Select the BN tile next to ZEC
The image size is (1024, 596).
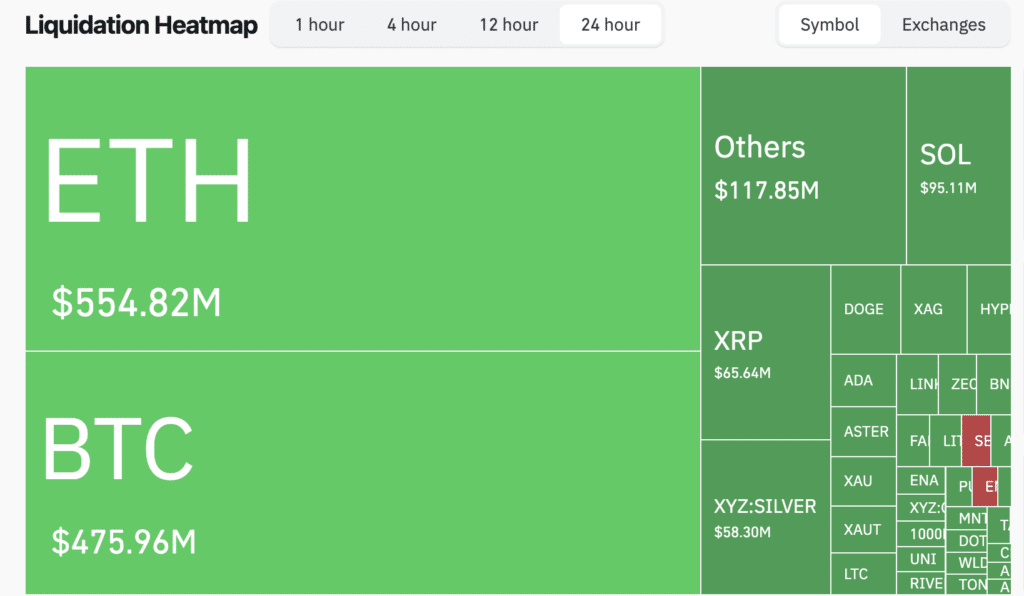(x=994, y=384)
